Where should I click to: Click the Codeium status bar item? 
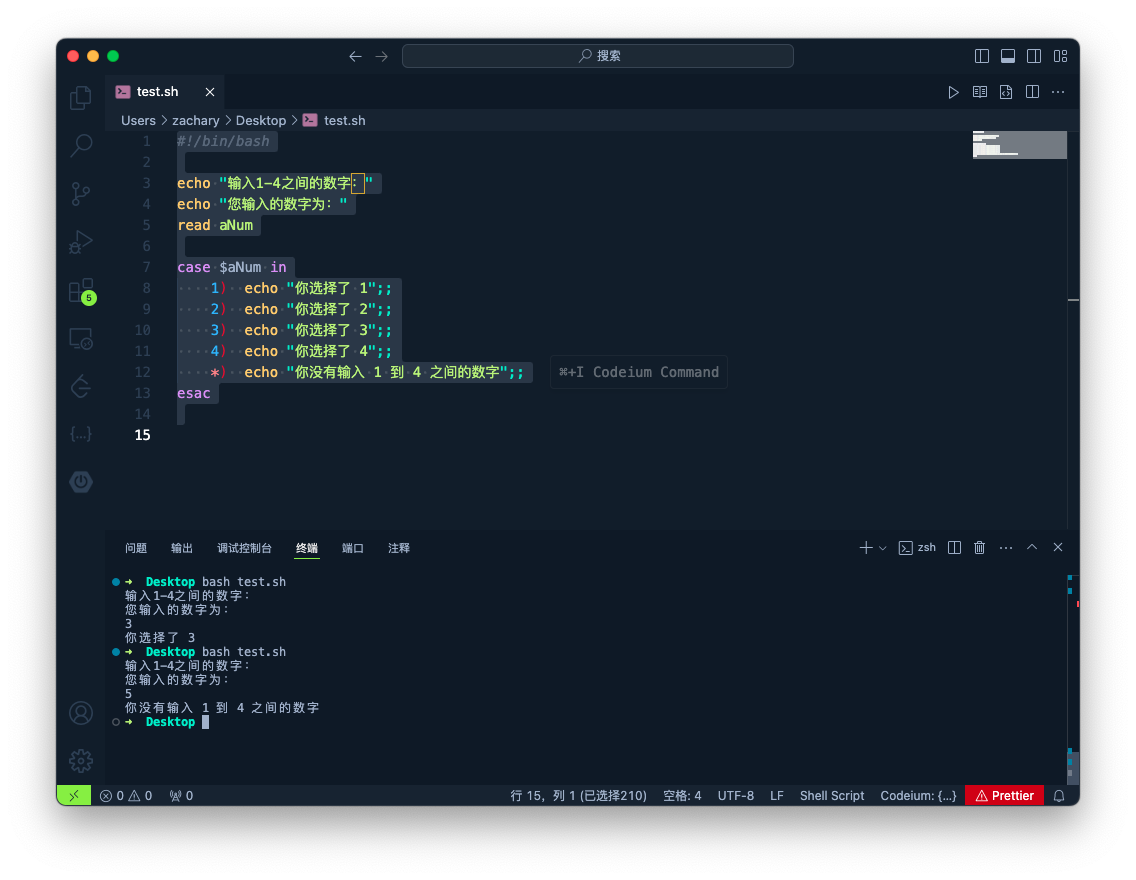(x=918, y=796)
